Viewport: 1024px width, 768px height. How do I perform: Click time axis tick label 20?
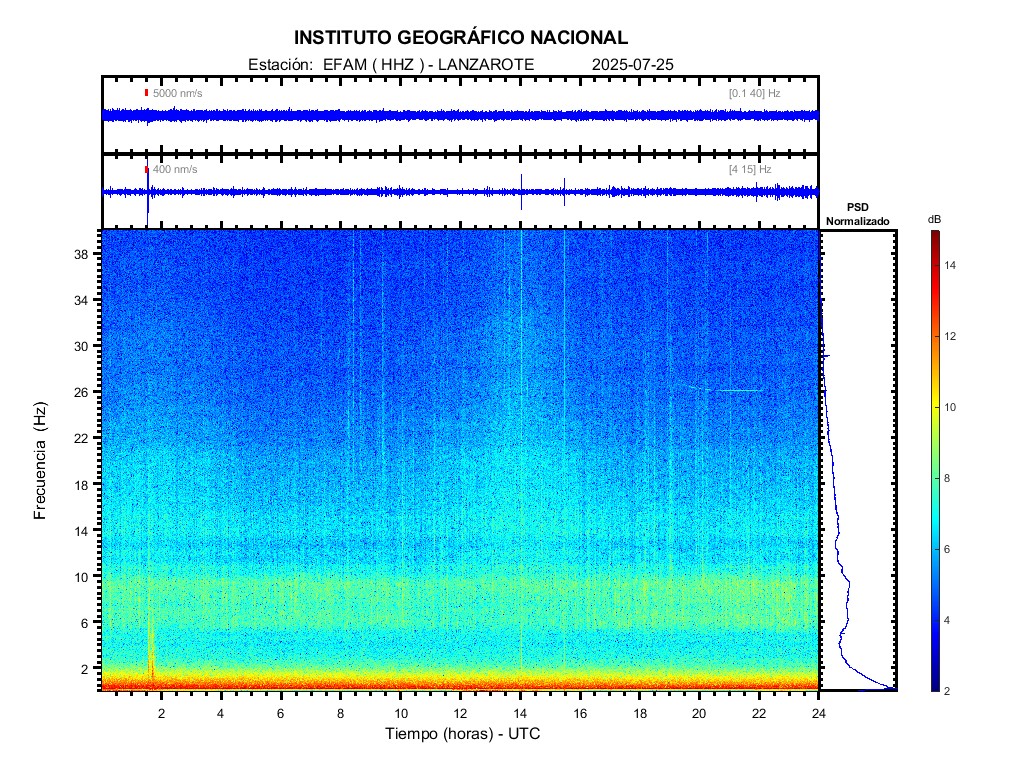pos(699,713)
